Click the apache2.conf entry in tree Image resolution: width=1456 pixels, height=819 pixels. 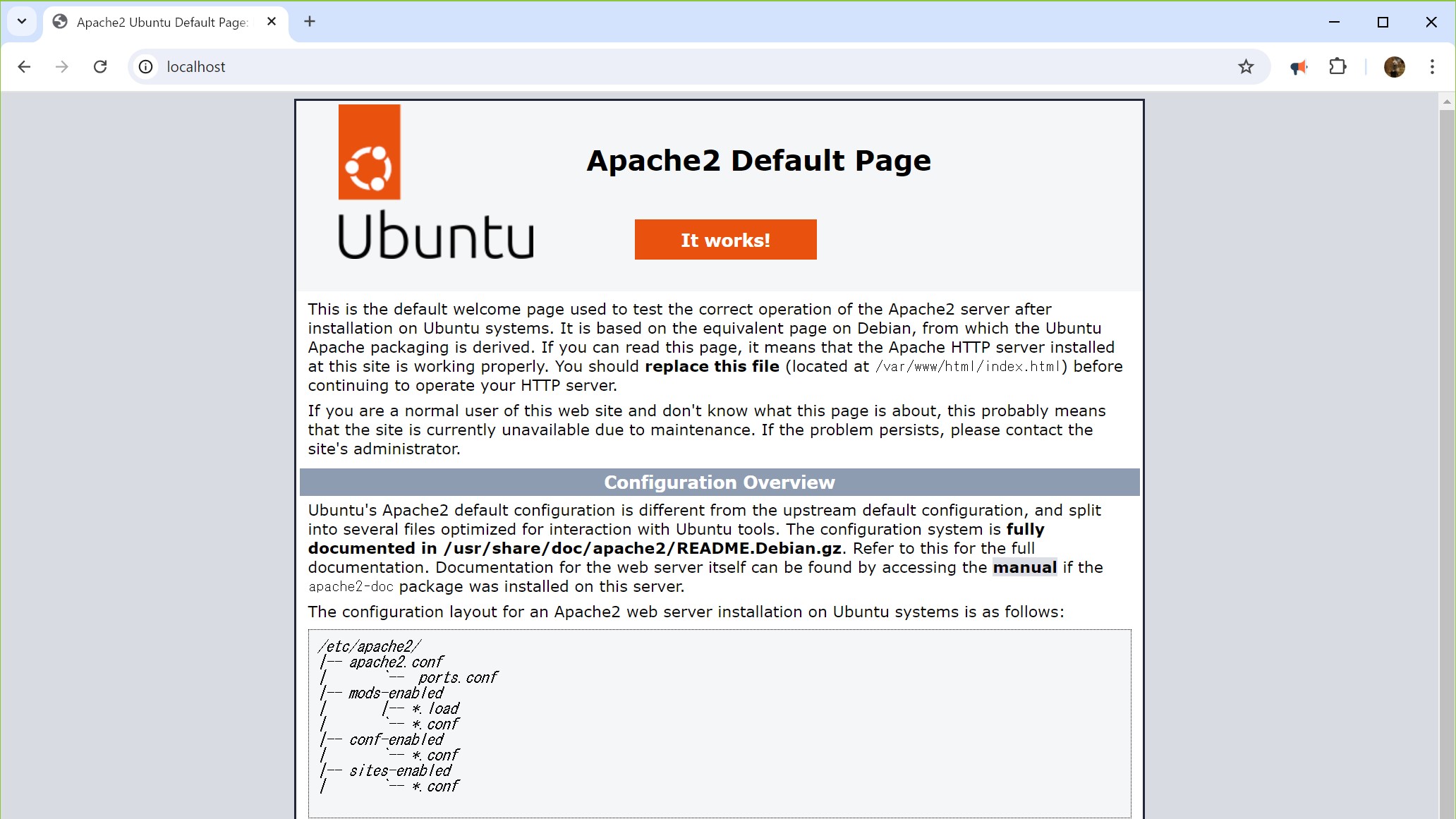(396, 662)
